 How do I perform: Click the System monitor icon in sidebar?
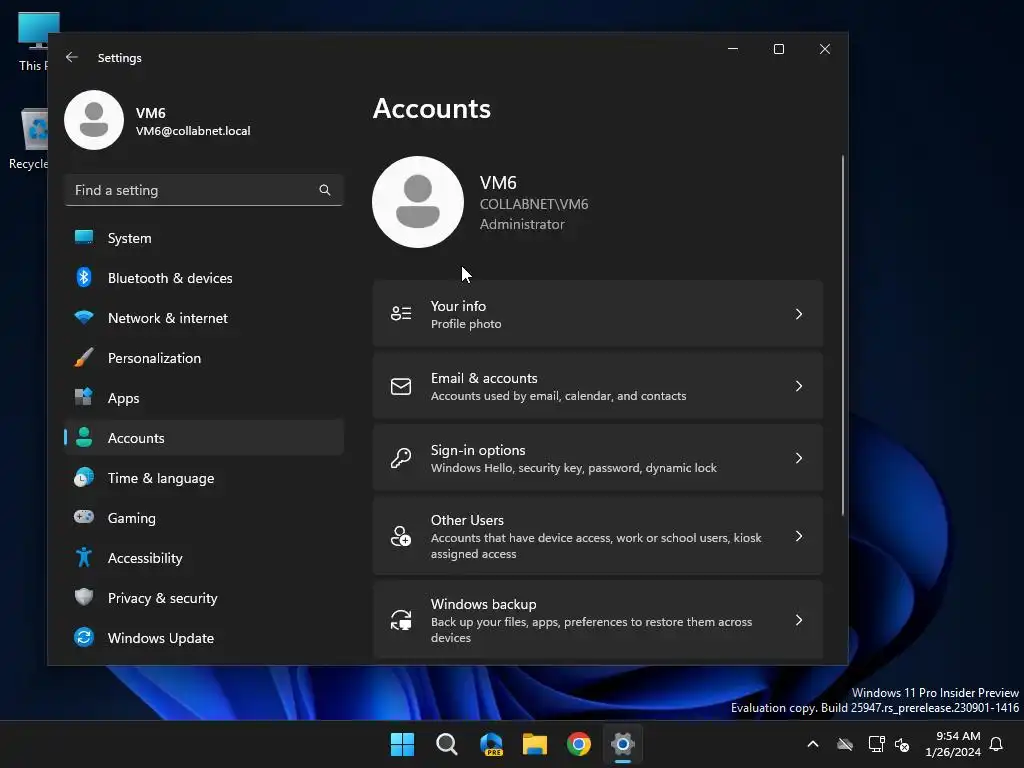tap(84, 238)
